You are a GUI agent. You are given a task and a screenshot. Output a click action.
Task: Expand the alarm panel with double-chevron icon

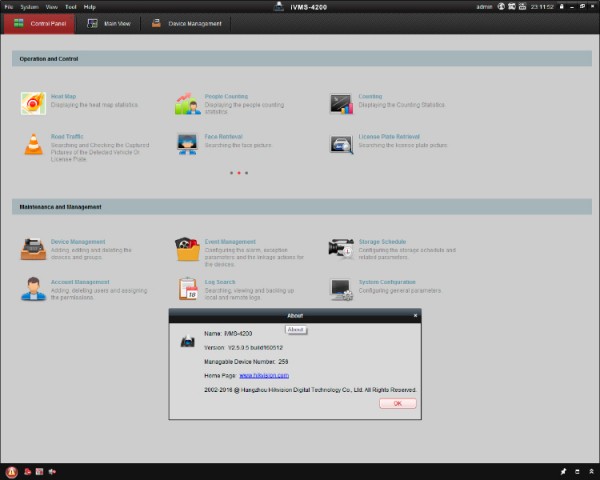[x=591, y=472]
